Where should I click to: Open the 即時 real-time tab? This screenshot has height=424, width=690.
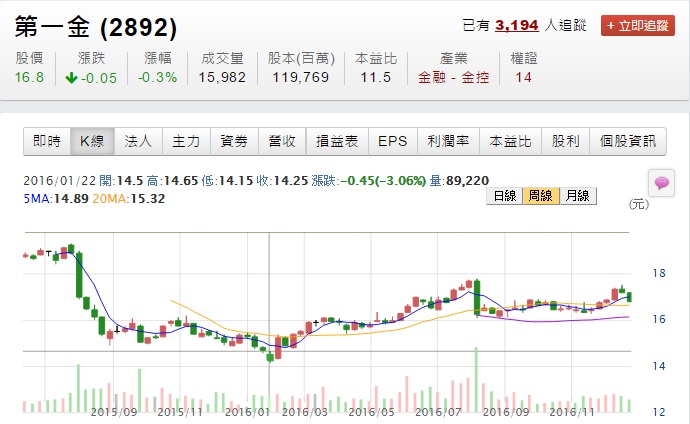point(47,142)
